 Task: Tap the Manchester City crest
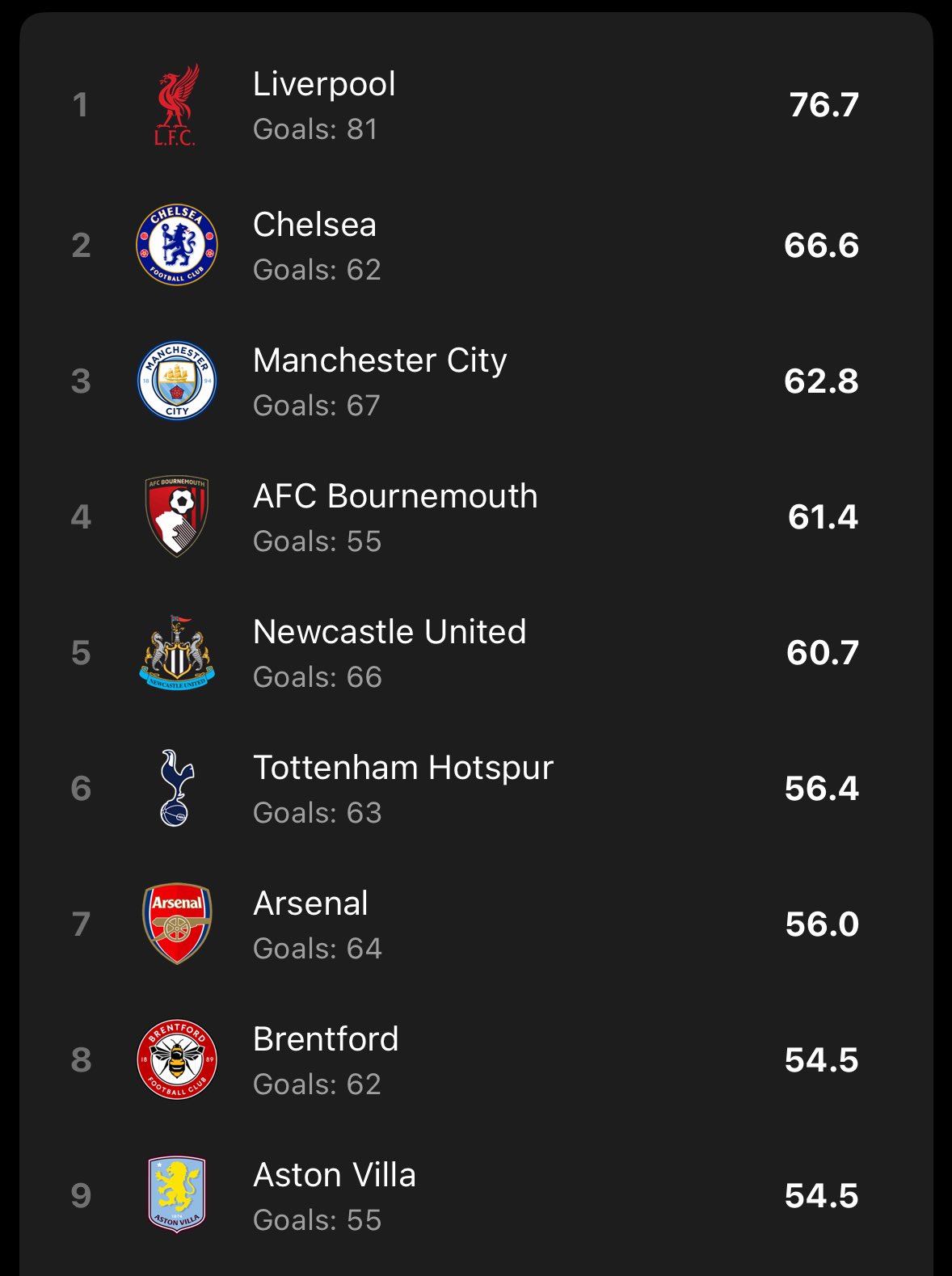tap(176, 381)
